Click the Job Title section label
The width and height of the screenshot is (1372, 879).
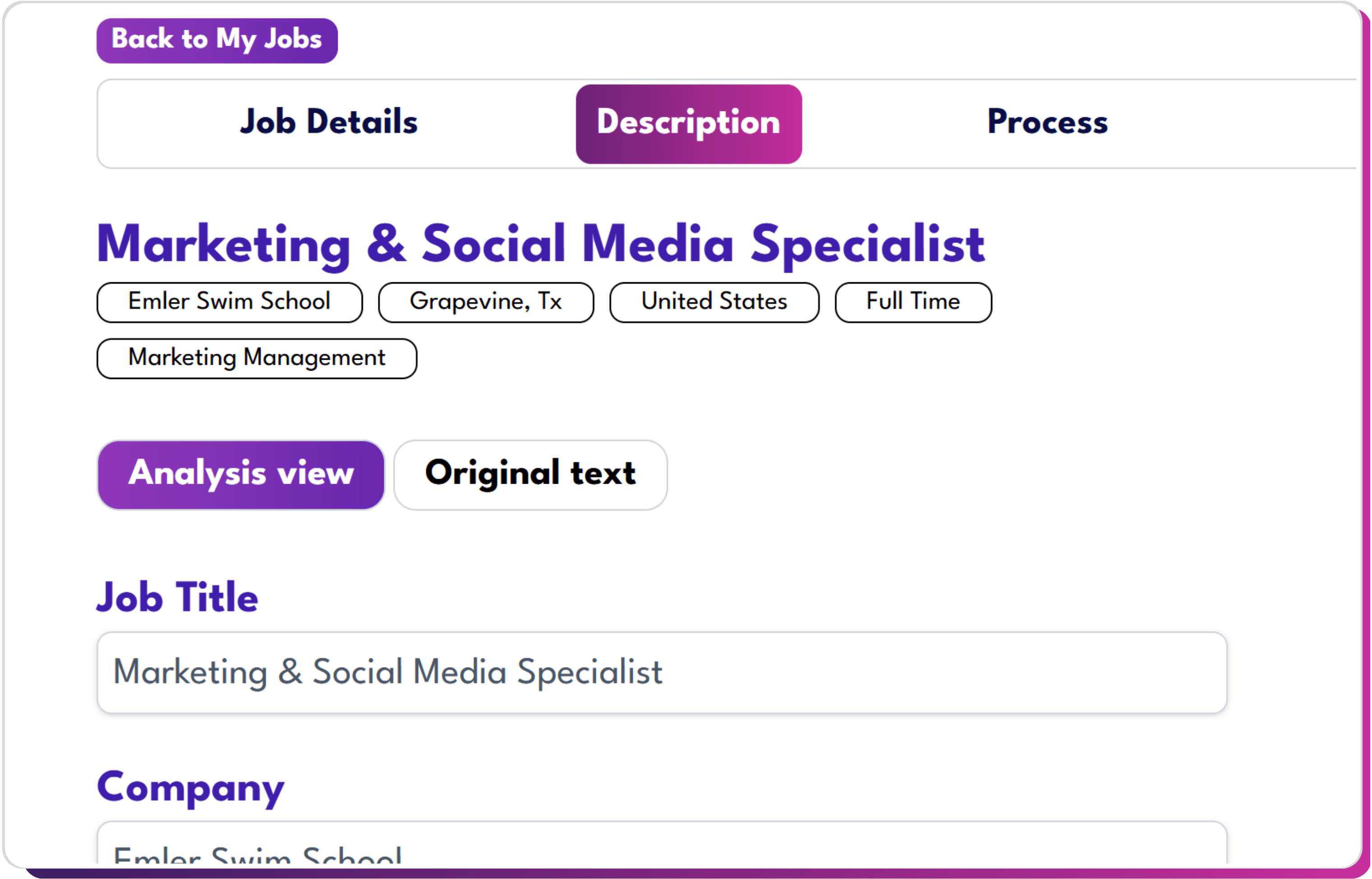(177, 598)
